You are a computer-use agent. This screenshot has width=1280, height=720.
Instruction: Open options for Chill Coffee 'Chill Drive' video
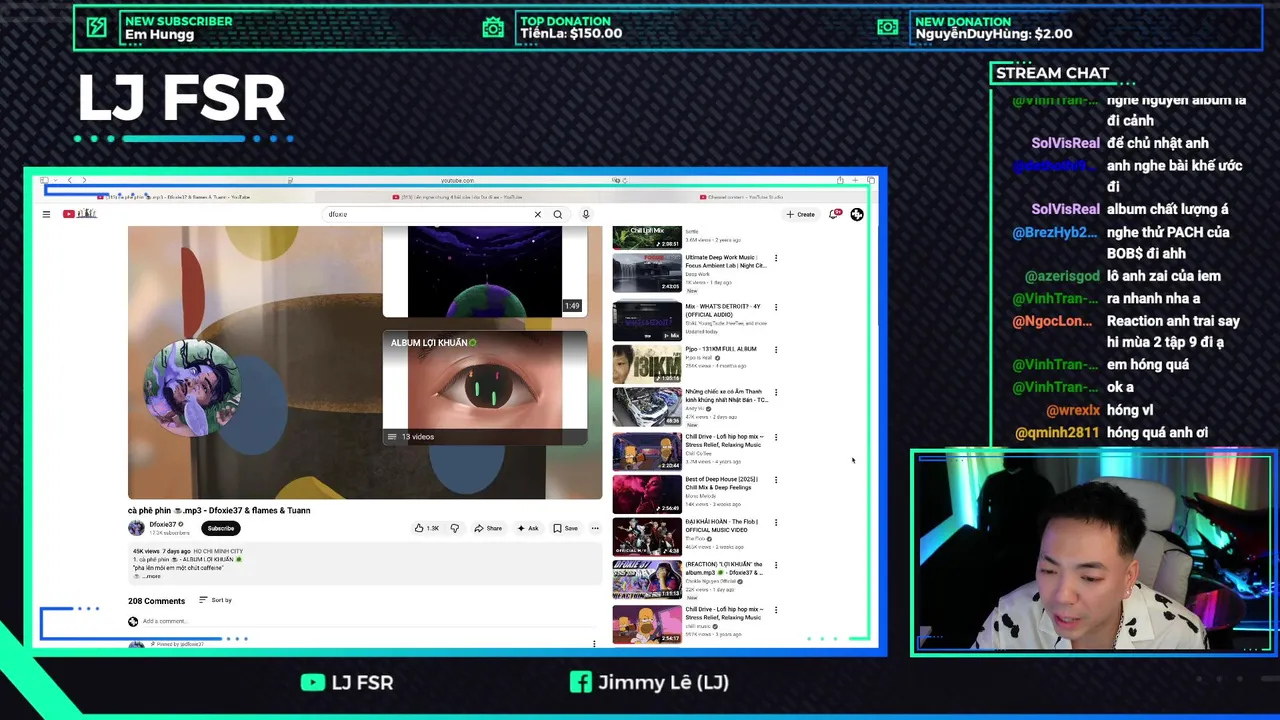click(x=776, y=437)
